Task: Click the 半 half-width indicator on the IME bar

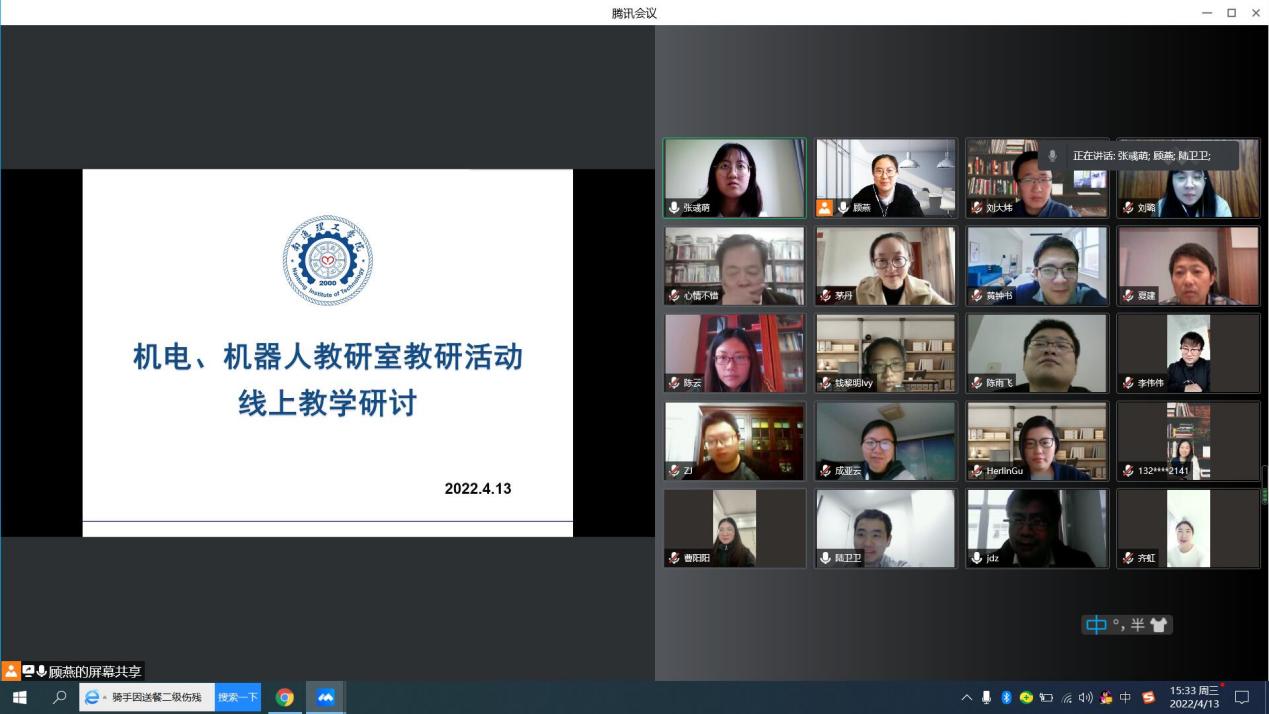Action: click(1137, 625)
